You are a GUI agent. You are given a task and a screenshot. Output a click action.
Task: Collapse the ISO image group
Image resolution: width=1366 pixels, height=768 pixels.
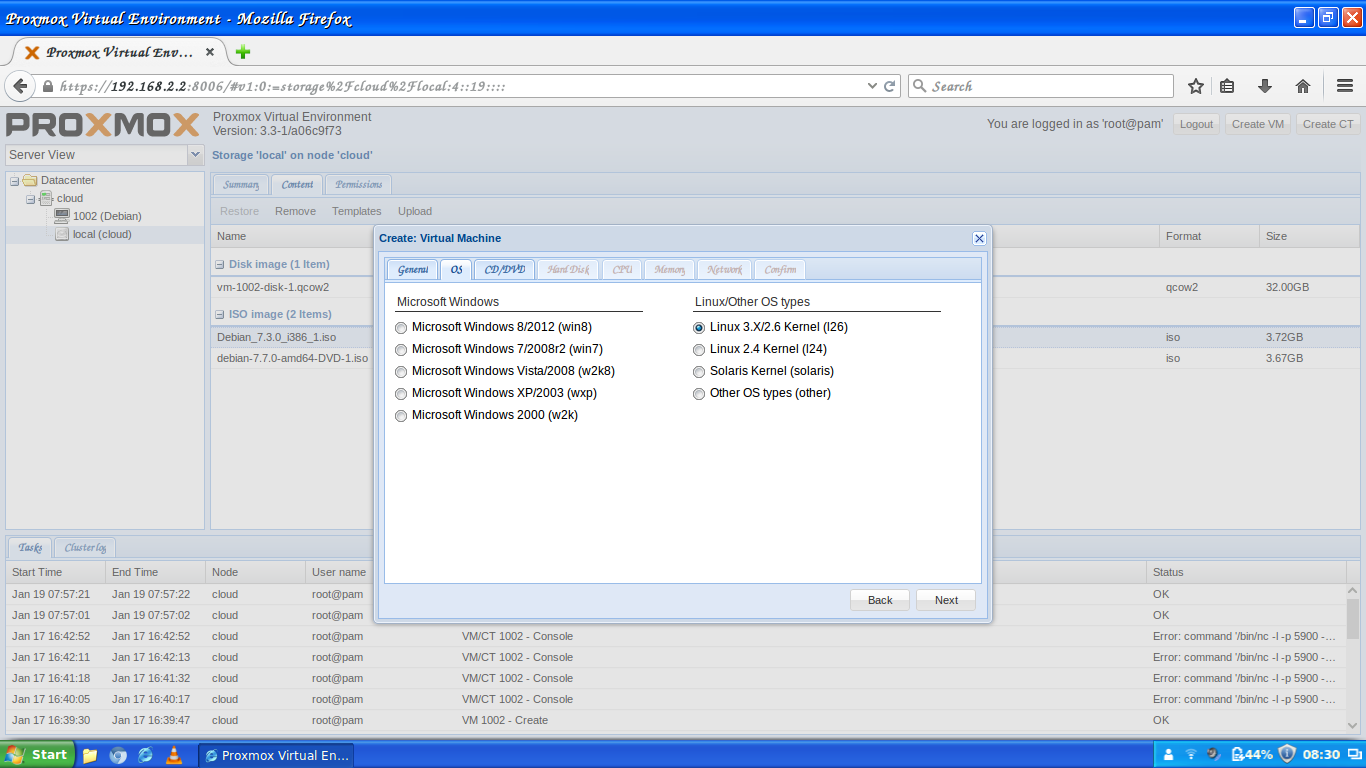point(220,315)
